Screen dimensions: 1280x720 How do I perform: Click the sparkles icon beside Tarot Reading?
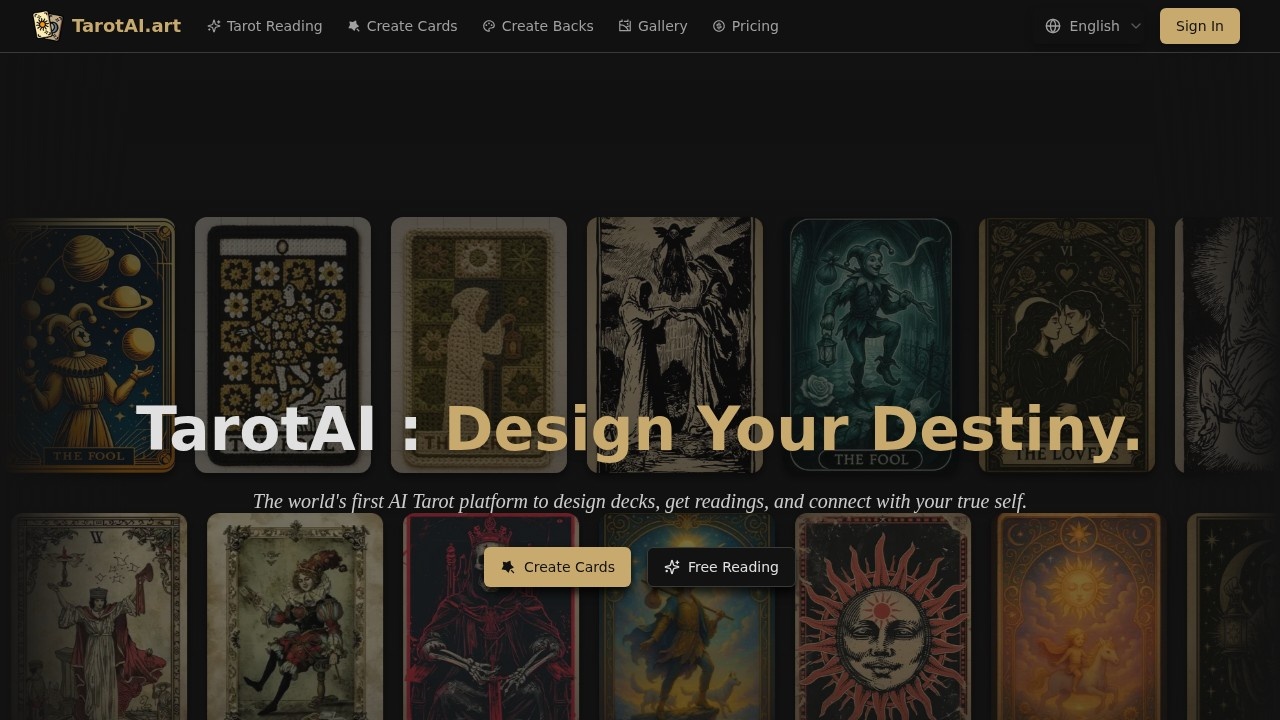click(x=213, y=26)
